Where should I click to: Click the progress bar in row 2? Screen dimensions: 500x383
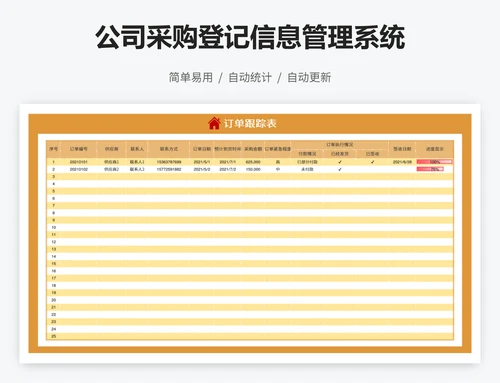(x=430, y=169)
